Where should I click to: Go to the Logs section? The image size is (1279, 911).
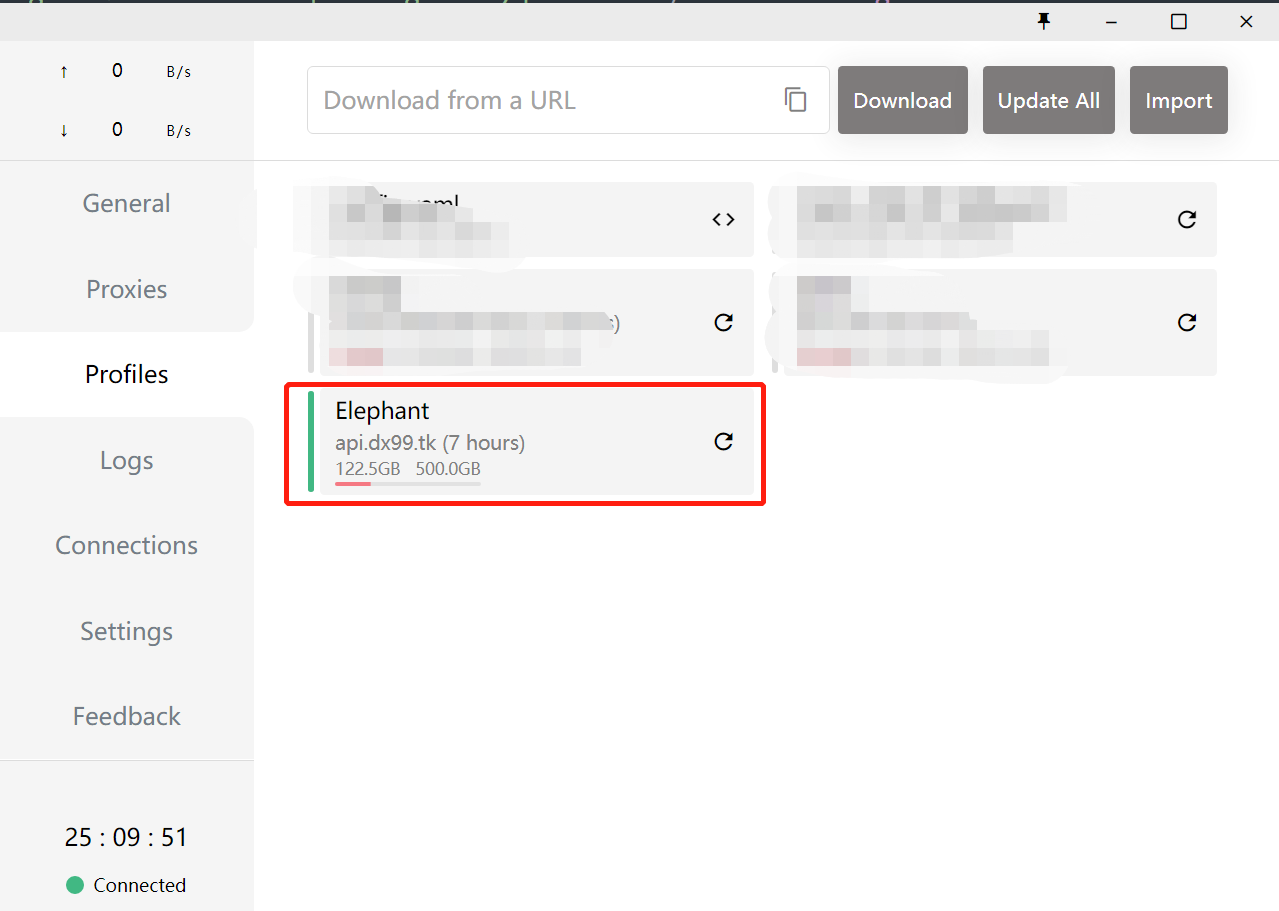point(126,461)
